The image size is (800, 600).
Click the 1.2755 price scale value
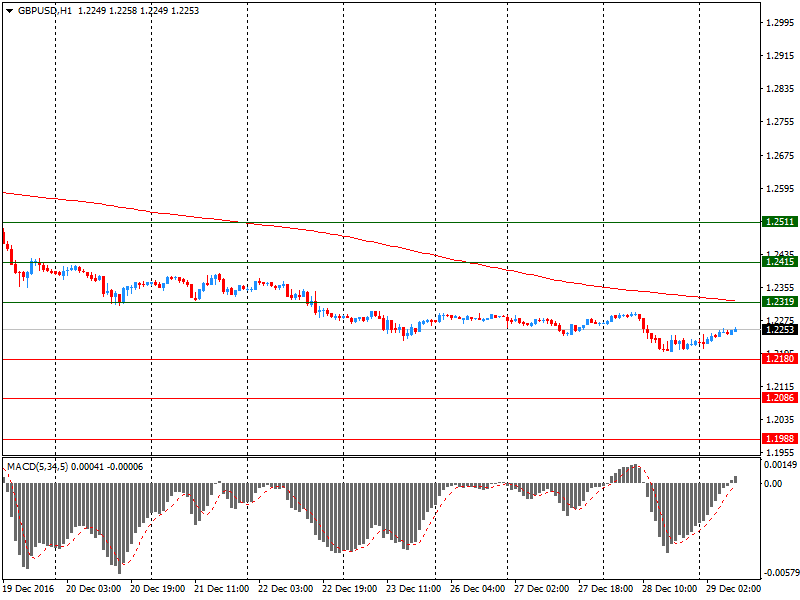click(x=780, y=122)
